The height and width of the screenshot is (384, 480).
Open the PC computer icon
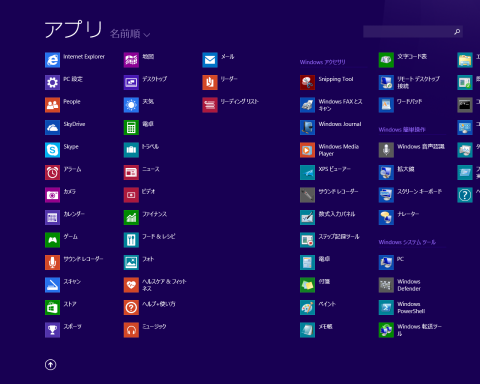[386, 262]
